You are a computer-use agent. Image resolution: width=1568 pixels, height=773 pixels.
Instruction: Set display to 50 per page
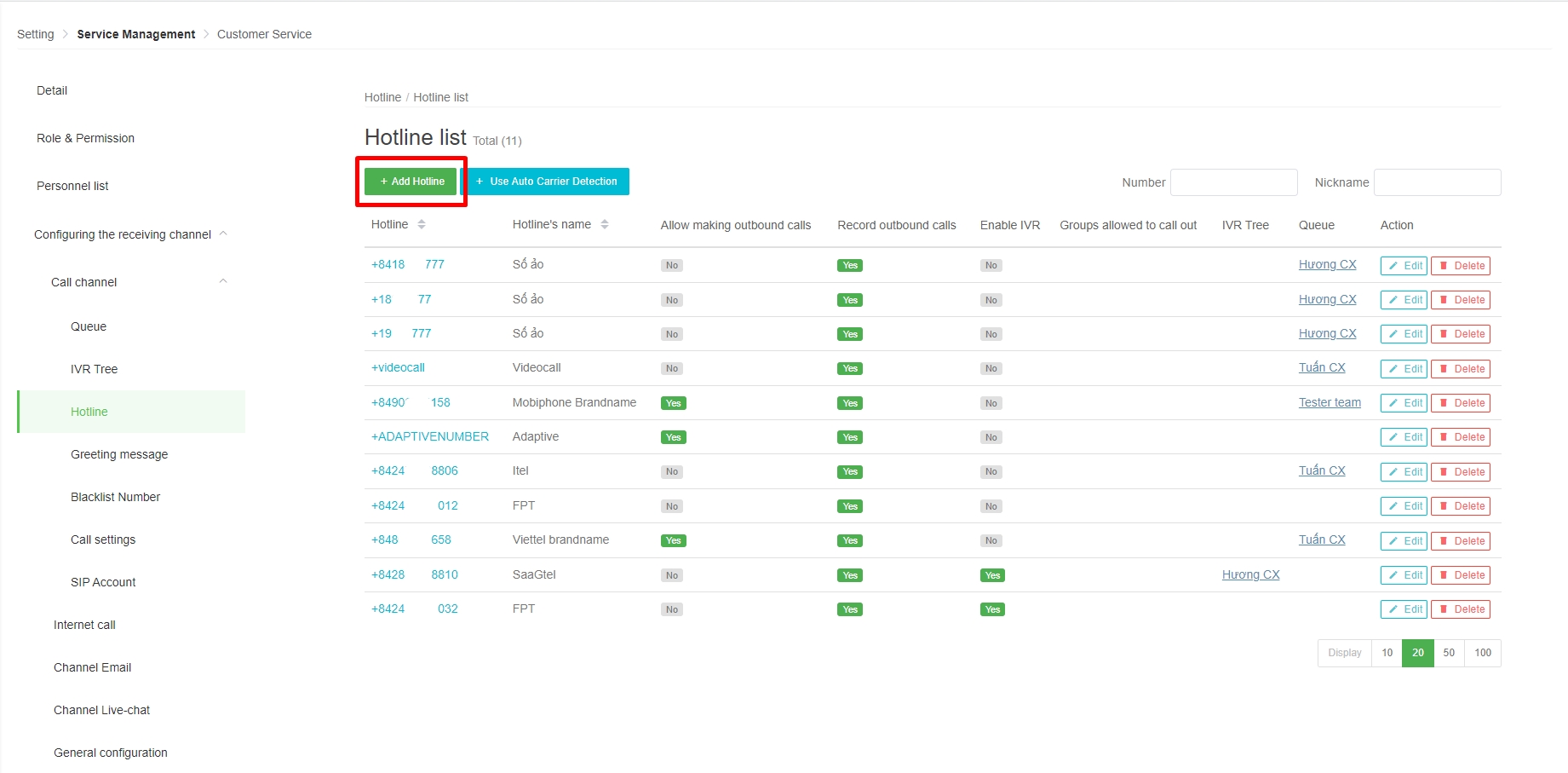[x=1448, y=653]
